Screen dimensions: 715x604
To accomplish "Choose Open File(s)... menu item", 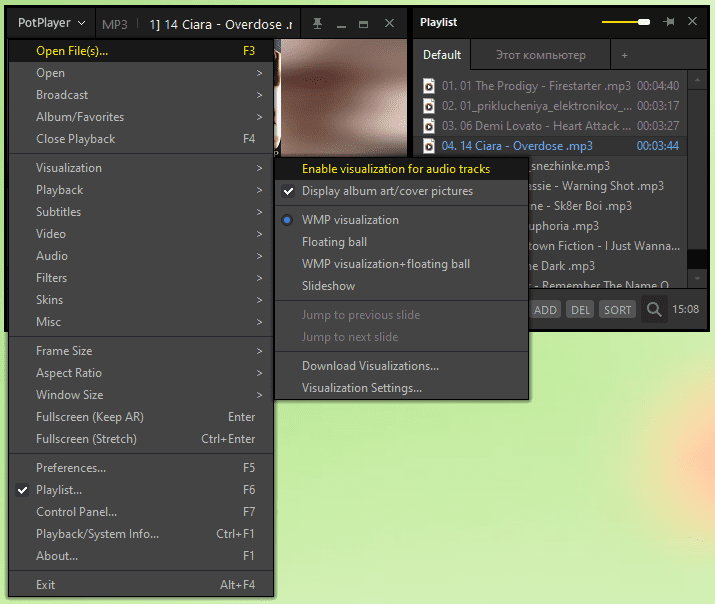I will point(141,51).
